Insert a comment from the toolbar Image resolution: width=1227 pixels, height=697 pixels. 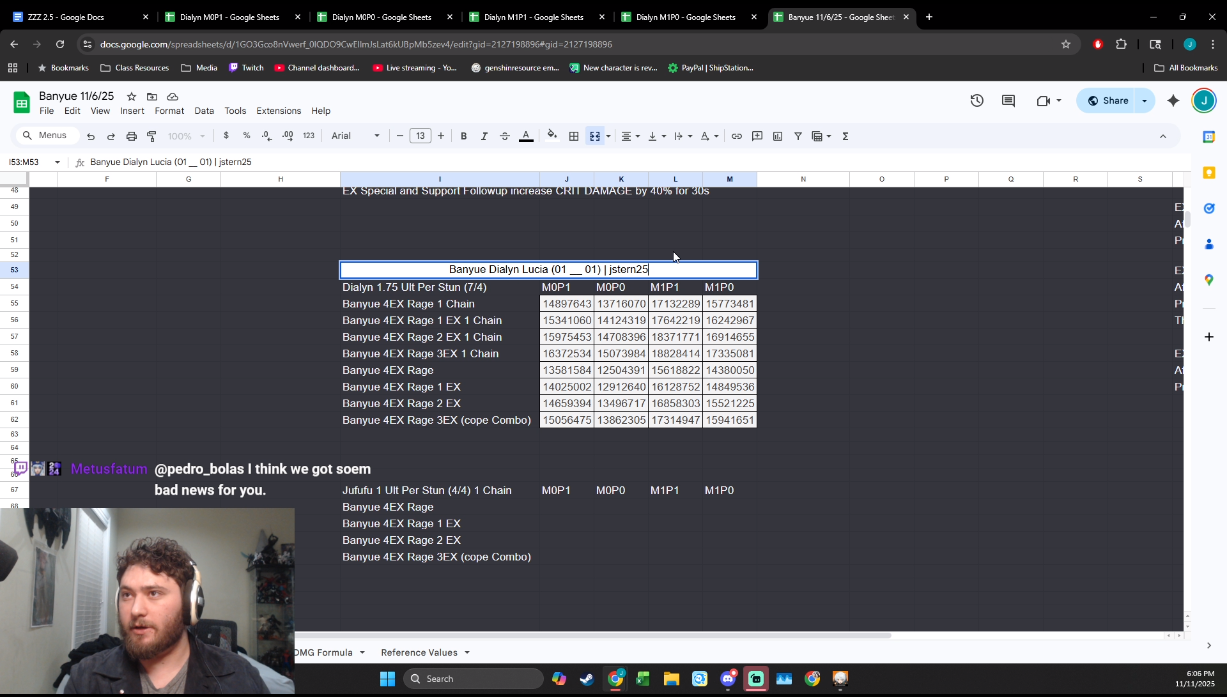click(757, 136)
